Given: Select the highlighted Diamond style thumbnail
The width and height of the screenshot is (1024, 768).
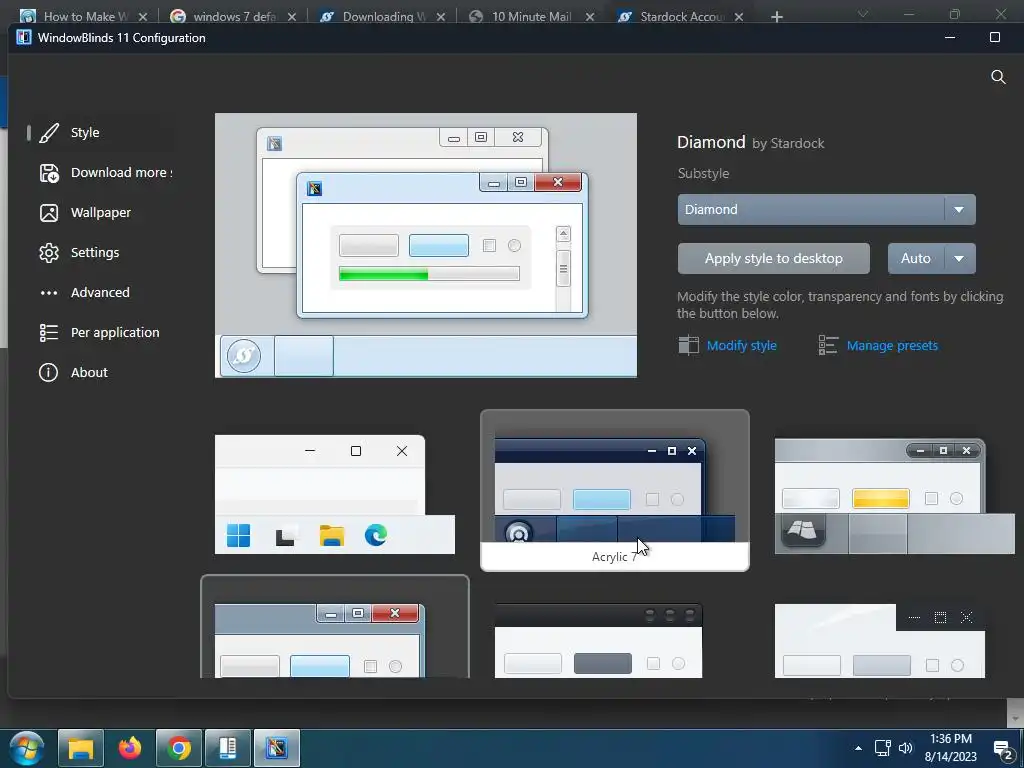Looking at the screenshot, I should pyautogui.click(x=334, y=627).
